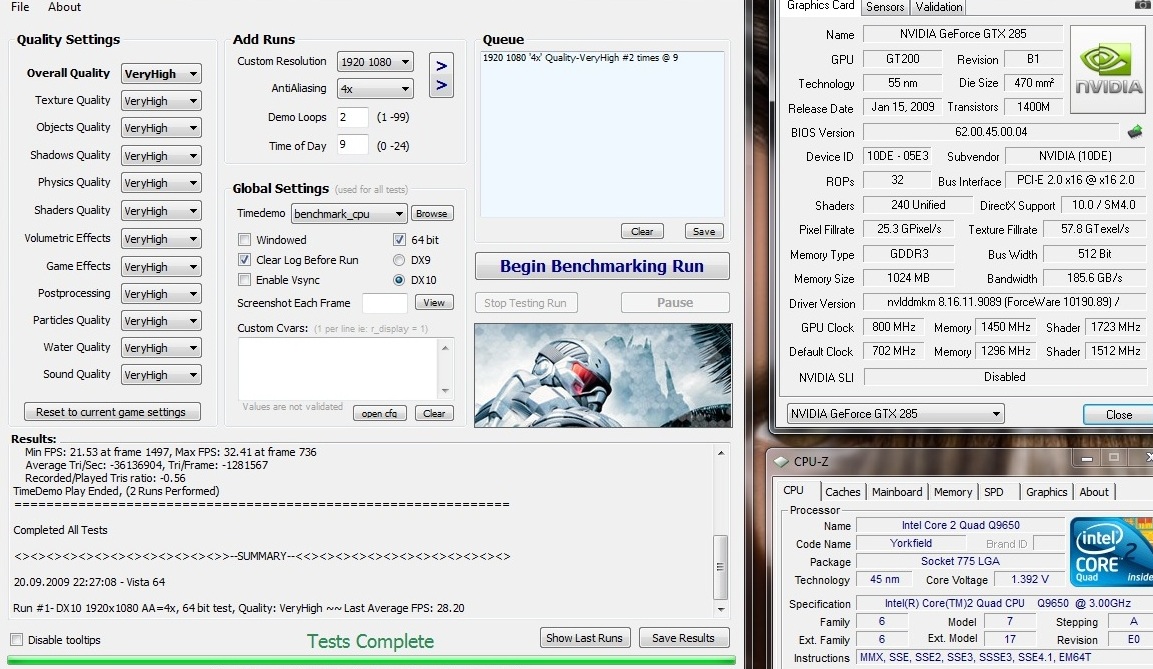Viewport: 1153px width, 669px height.
Task: Switch to CPU-Z SPD tab
Action: (993, 492)
